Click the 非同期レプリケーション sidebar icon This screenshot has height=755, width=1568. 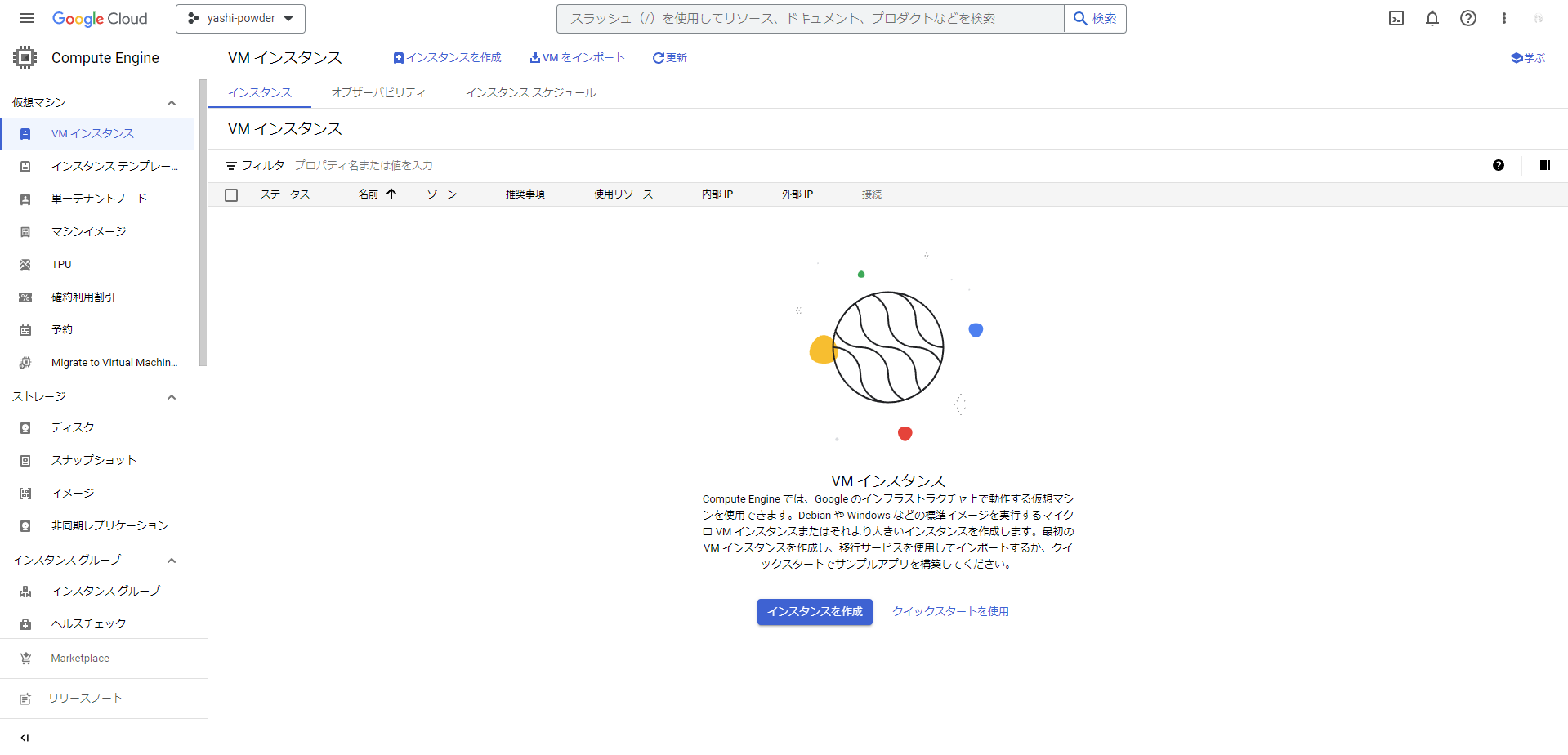pyautogui.click(x=25, y=526)
